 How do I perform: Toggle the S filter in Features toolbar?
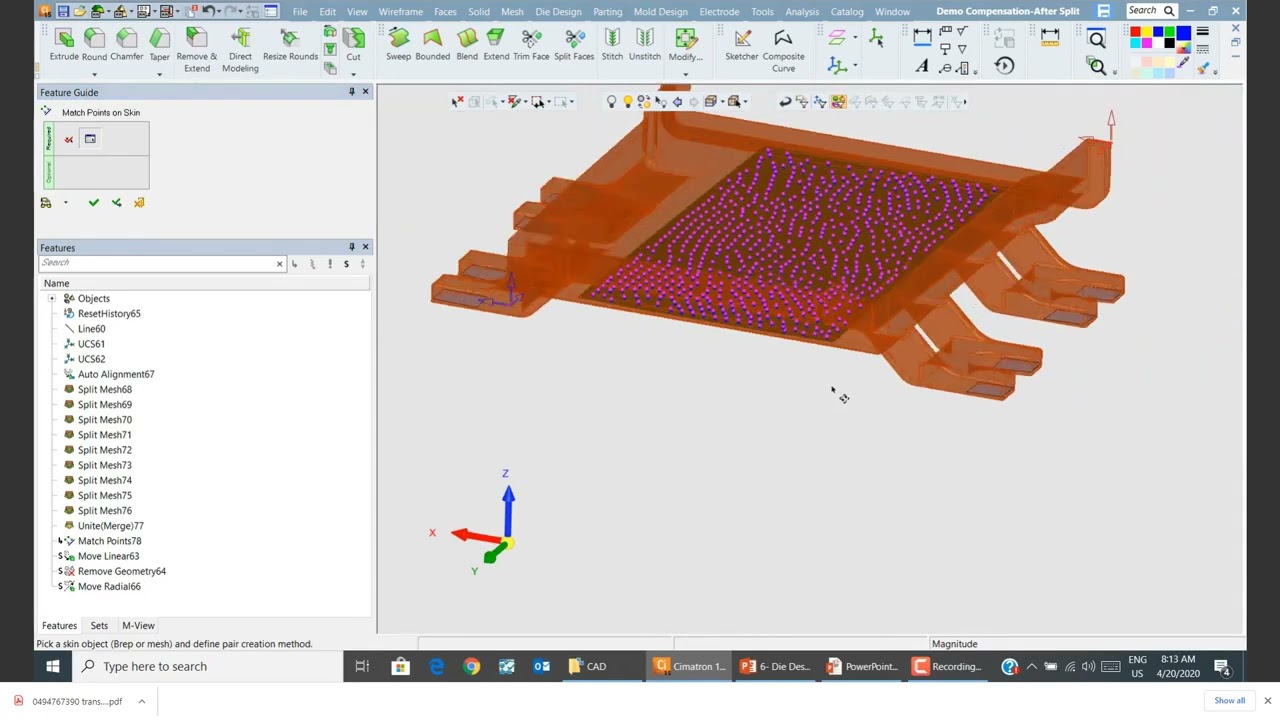click(346, 264)
